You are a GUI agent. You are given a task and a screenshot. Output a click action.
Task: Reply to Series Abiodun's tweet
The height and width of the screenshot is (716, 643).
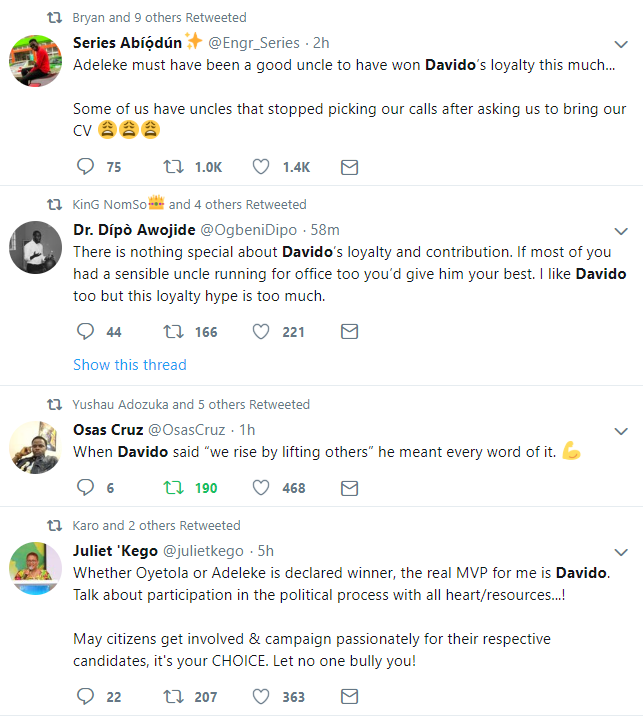85,167
